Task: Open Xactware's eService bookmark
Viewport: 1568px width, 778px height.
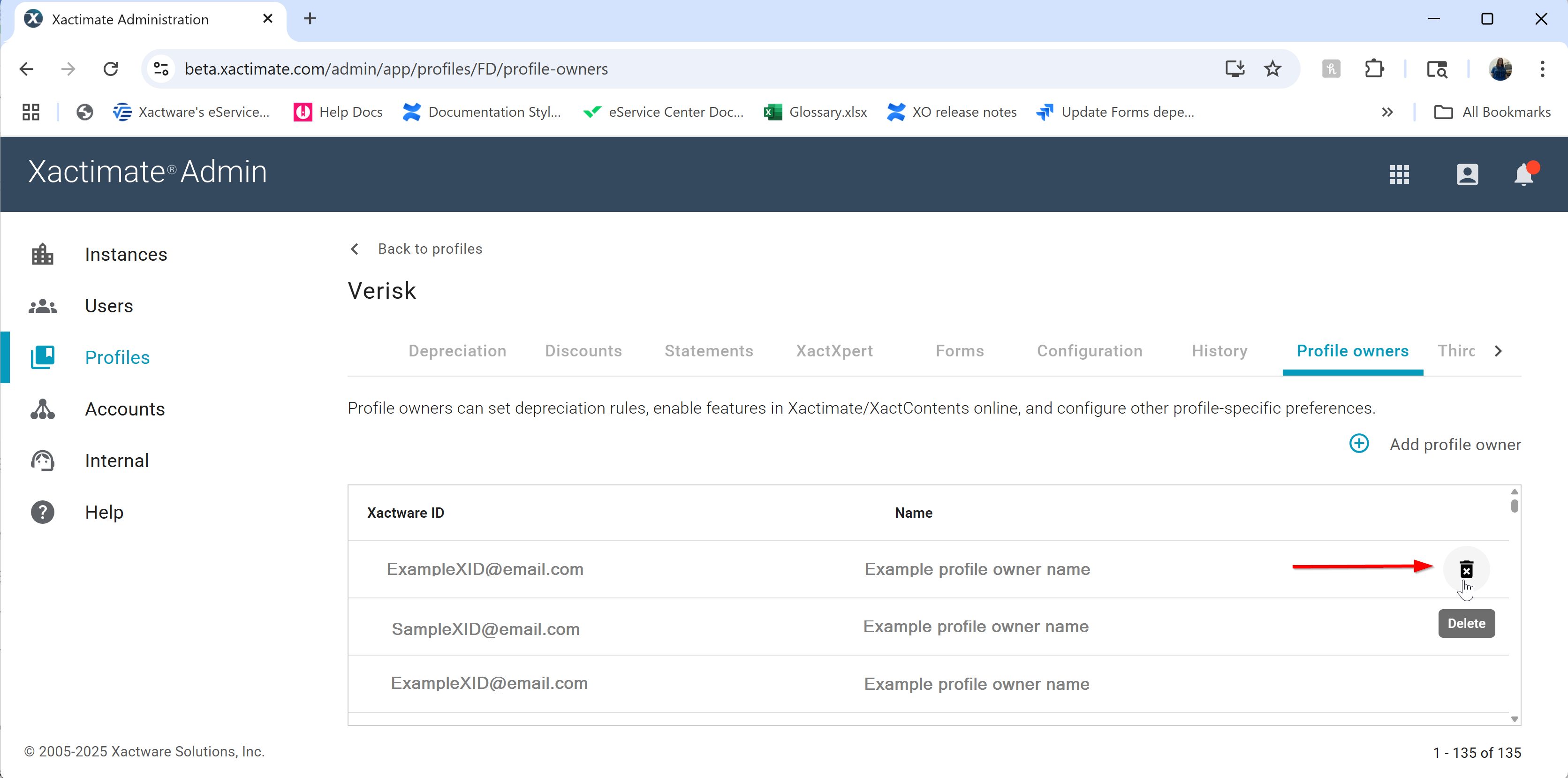Action: click(x=191, y=112)
